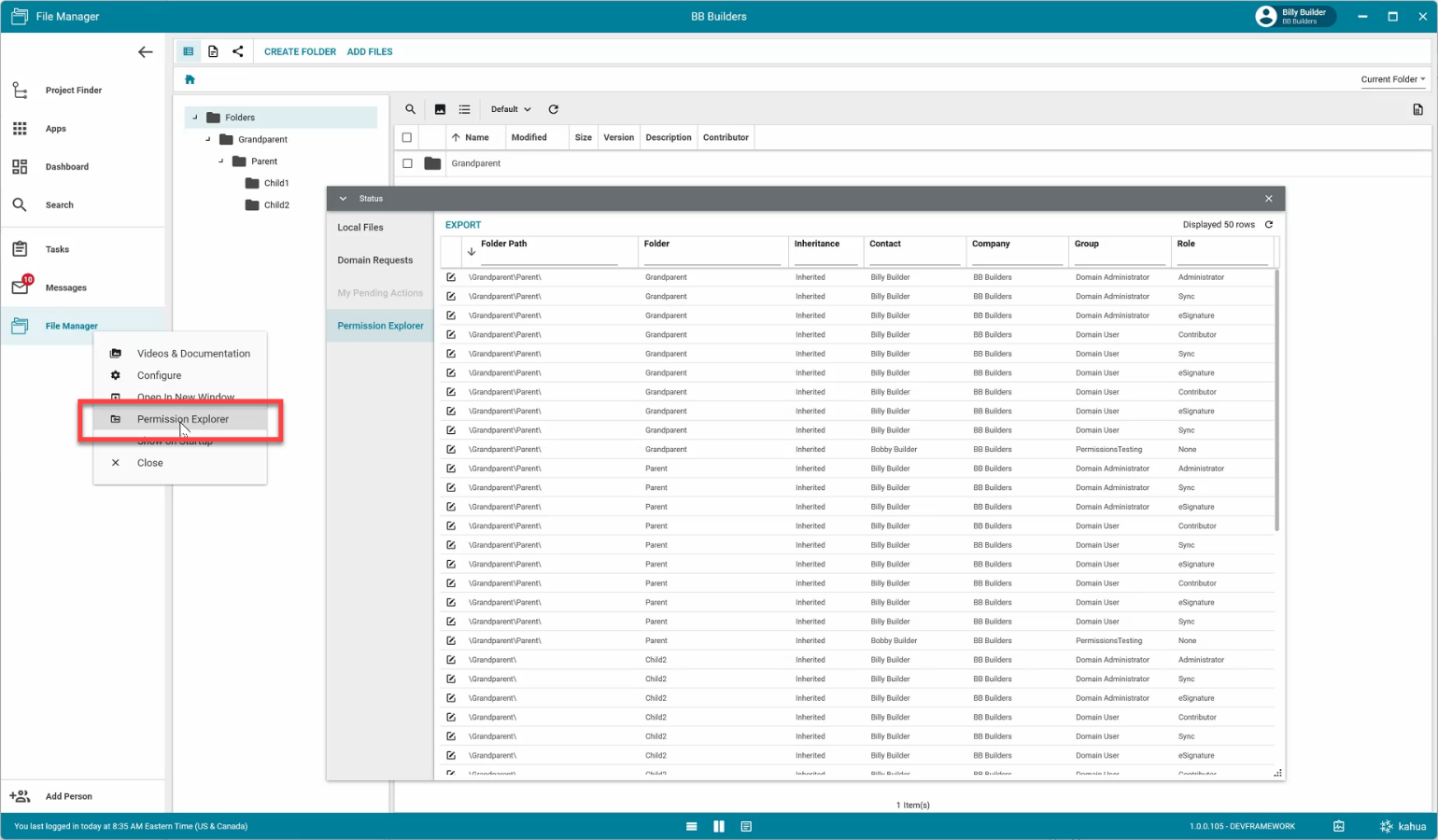Click the share icon in top toolbar

pos(238,51)
